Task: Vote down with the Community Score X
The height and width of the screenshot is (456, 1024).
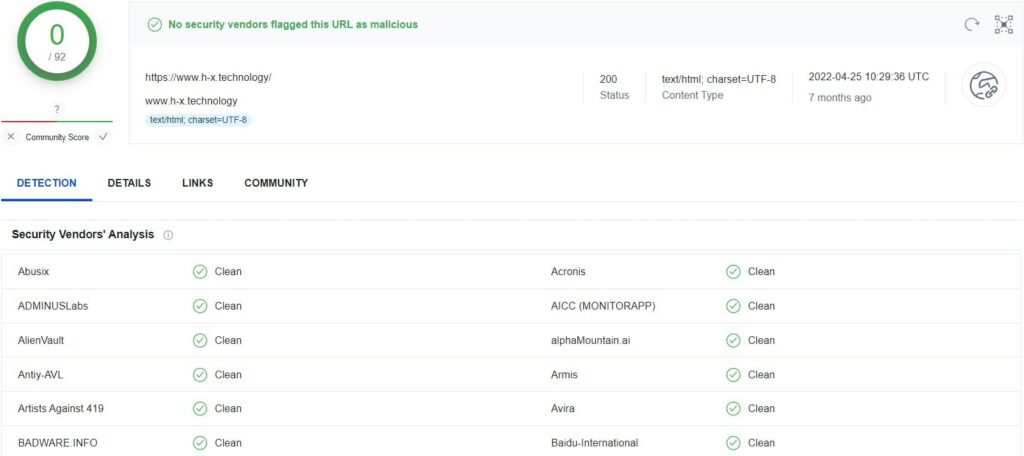Action: tap(10, 137)
